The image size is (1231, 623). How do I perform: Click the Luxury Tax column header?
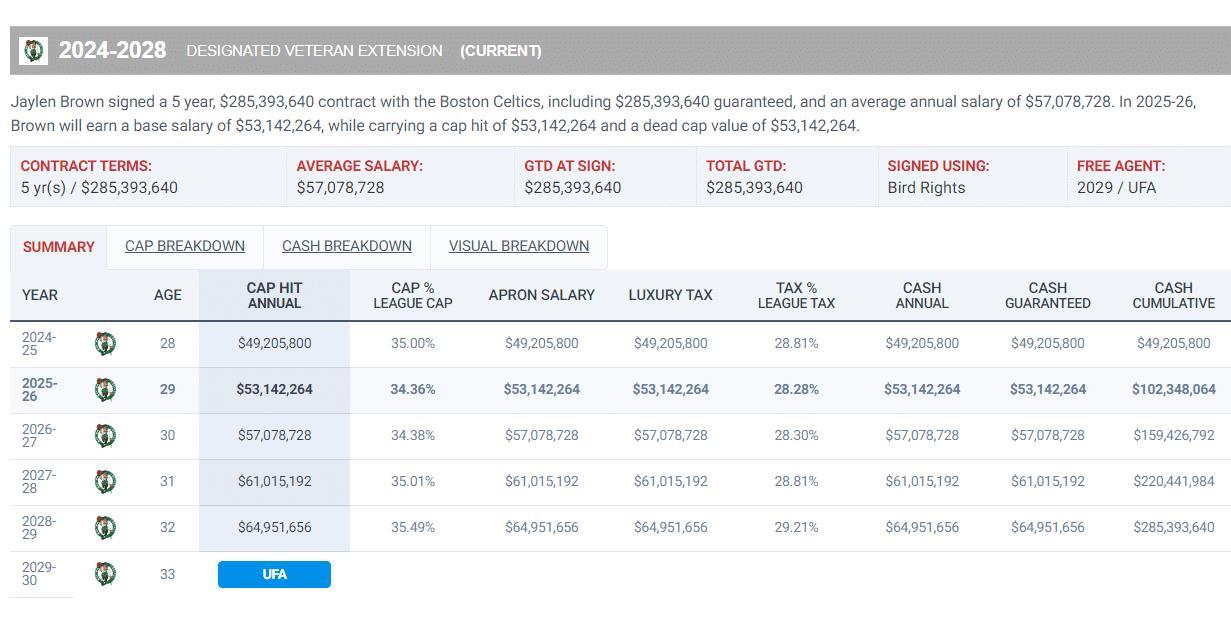point(670,295)
